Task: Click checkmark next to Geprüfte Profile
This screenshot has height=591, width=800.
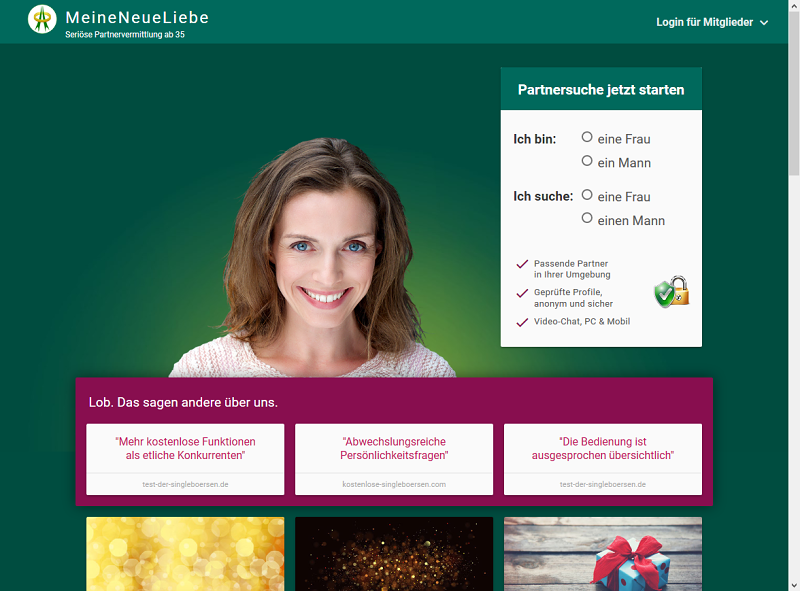Action: tap(522, 293)
